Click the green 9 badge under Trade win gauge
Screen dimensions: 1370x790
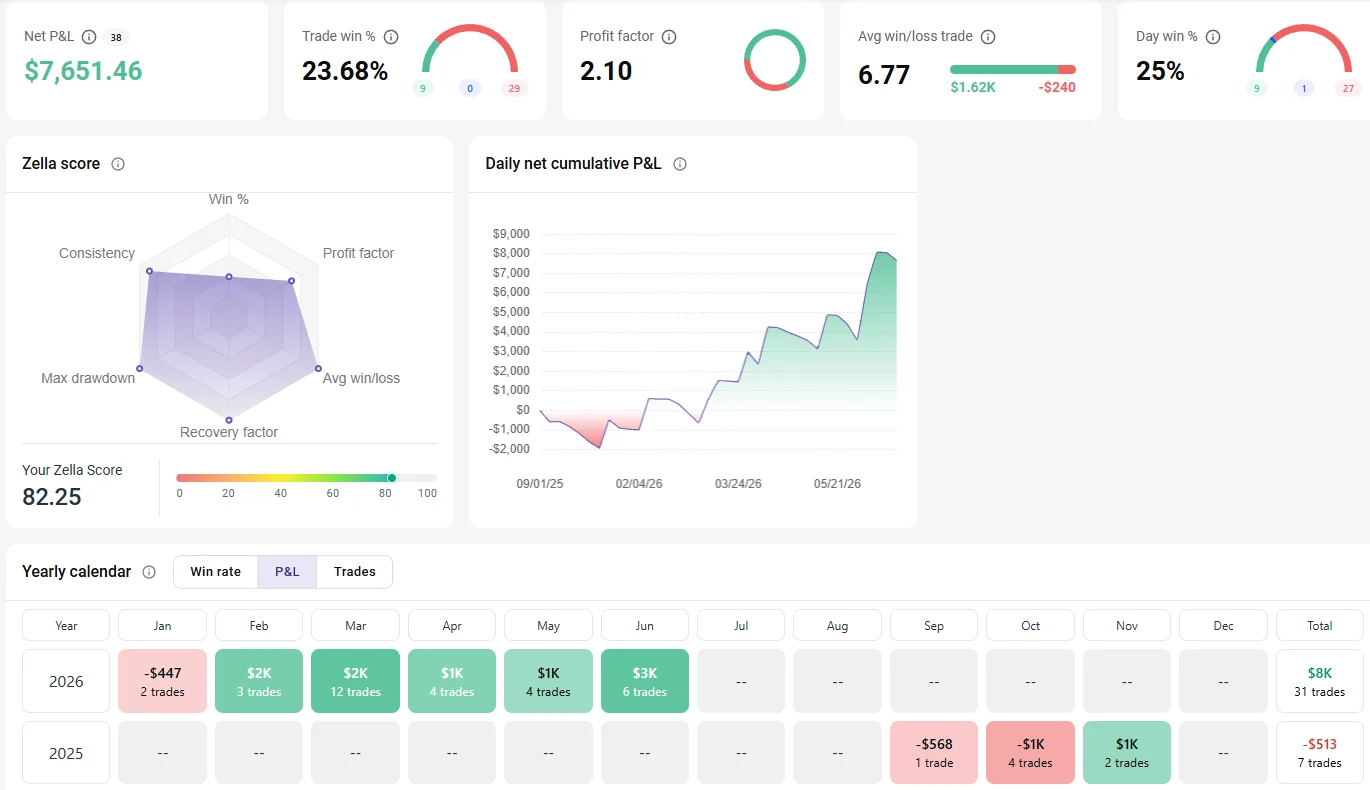click(x=423, y=88)
